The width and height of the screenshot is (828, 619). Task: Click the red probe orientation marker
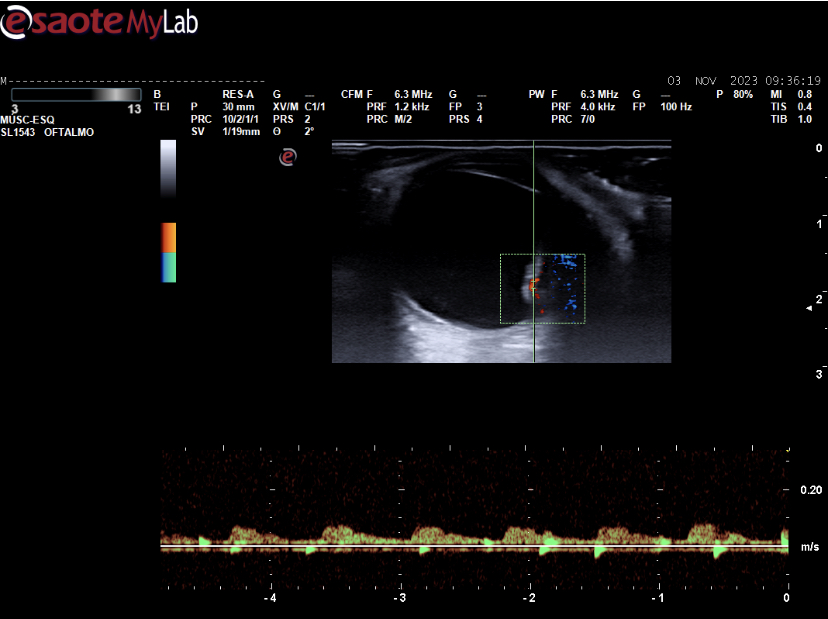[288, 157]
